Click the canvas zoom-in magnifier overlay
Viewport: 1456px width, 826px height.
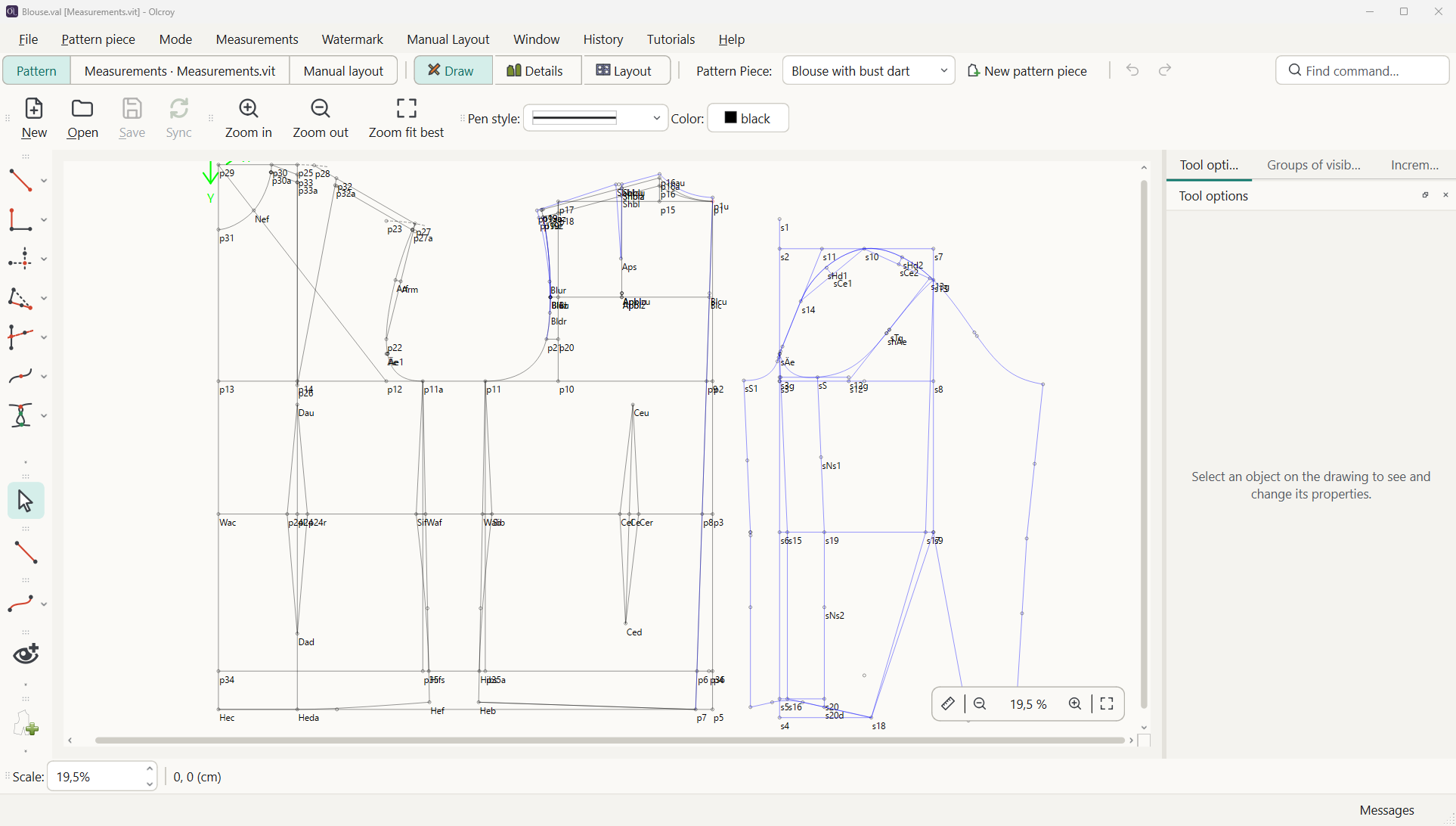coord(1075,704)
